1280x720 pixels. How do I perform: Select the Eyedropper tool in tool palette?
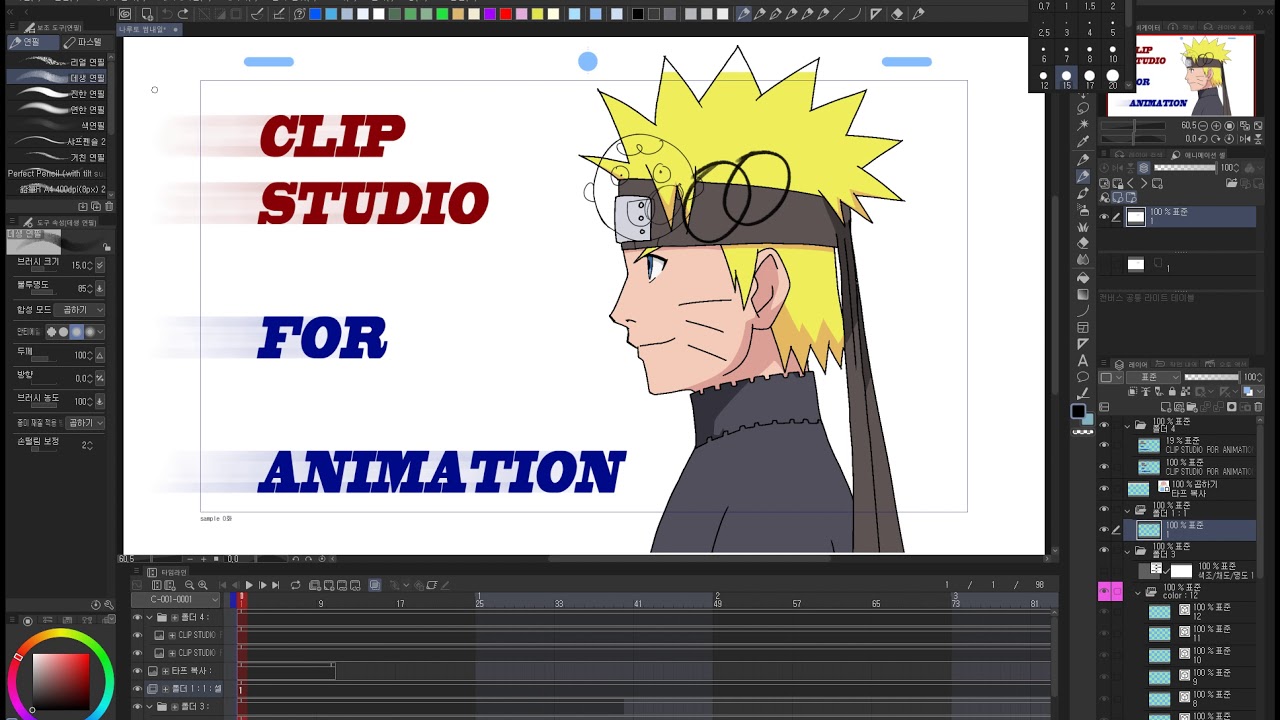(x=1083, y=142)
